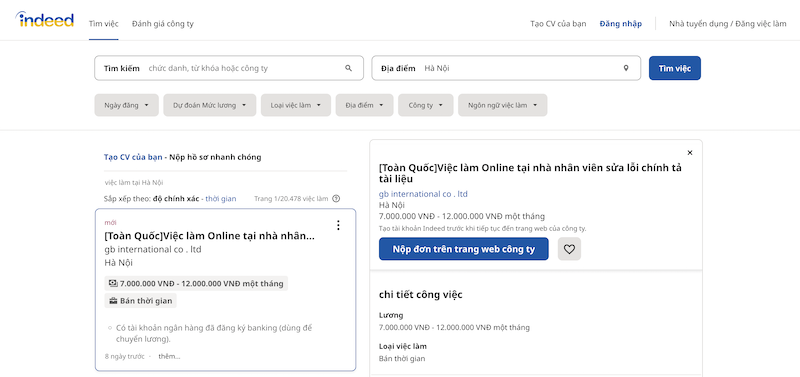Screen dimensions: 800x377
Task: Focus the Địa điểm location input field
Action: point(506,68)
